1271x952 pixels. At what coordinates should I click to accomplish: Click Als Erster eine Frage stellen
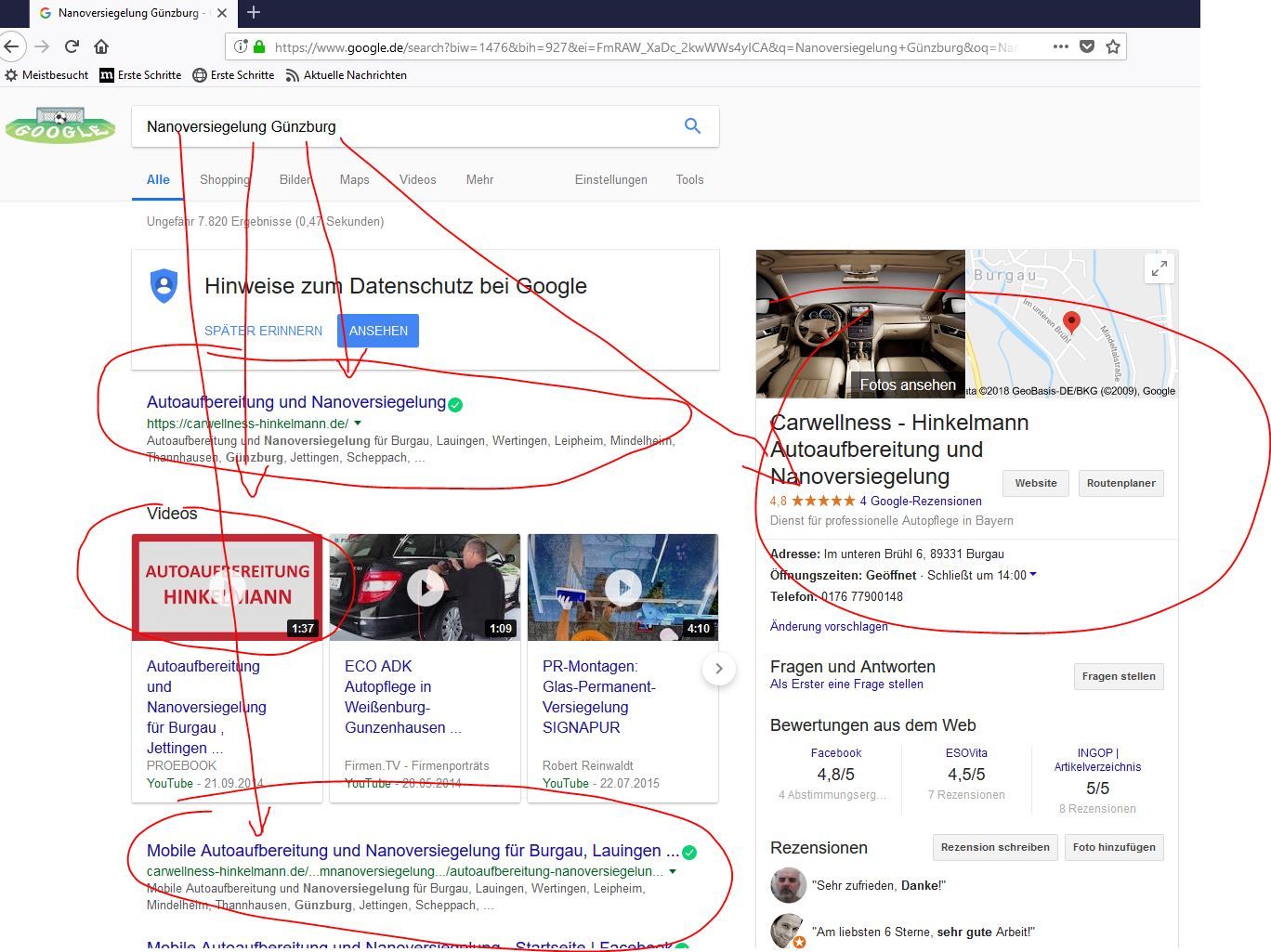(x=846, y=685)
